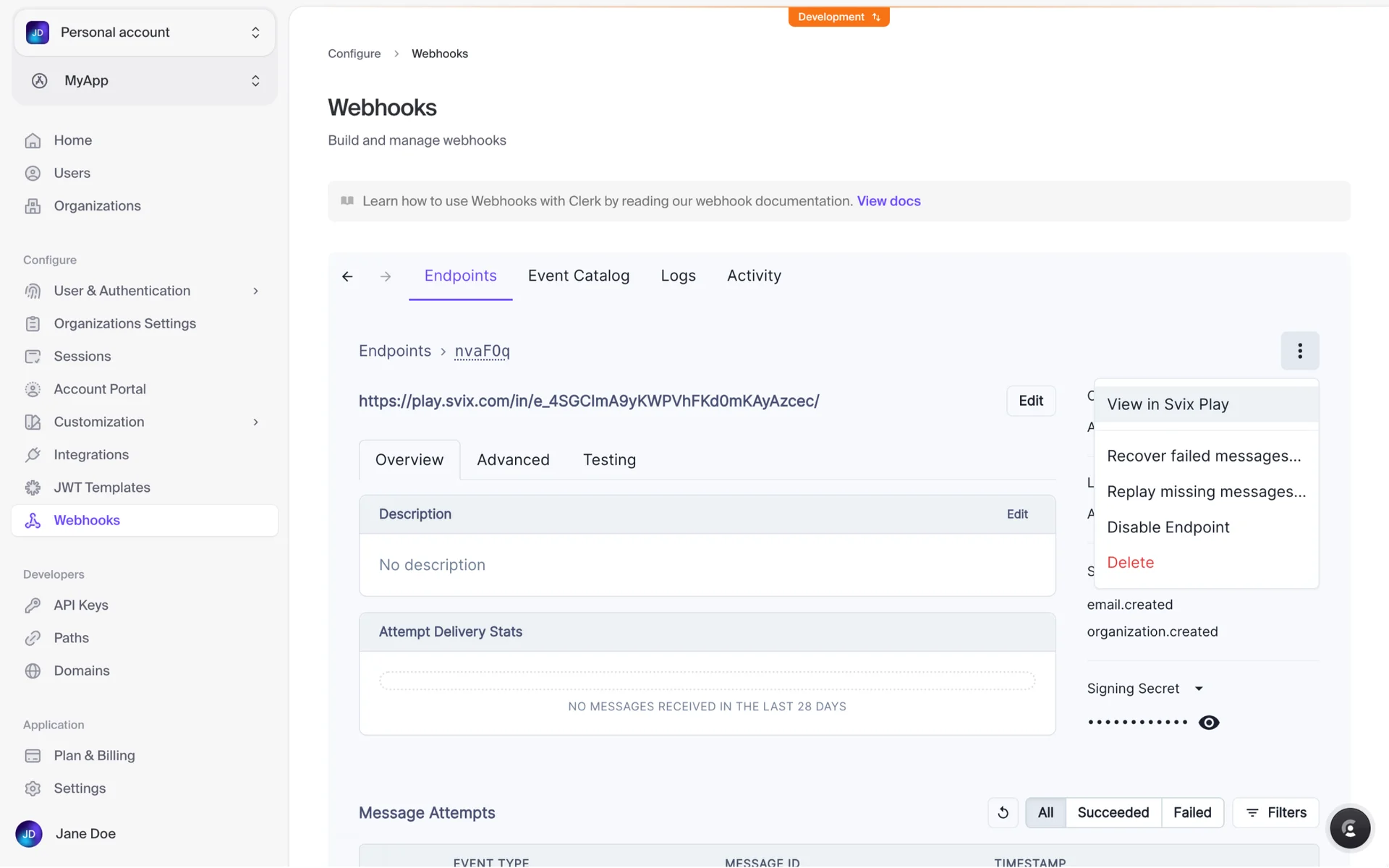
Task: Expand User & Authentication submenu
Action: tap(255, 291)
